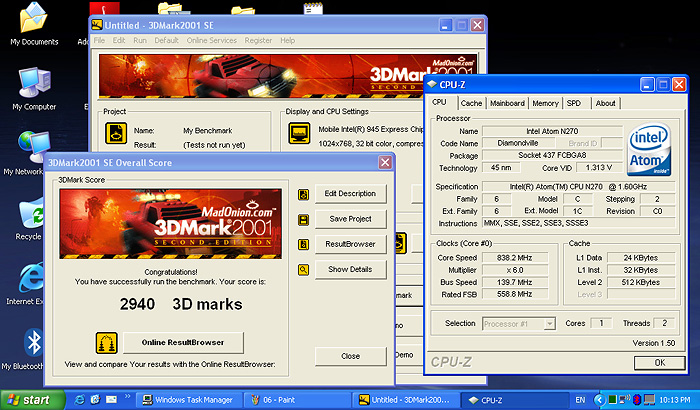Open the Recycle Bin desktop icon
The image size is (700, 410).
tap(29, 219)
